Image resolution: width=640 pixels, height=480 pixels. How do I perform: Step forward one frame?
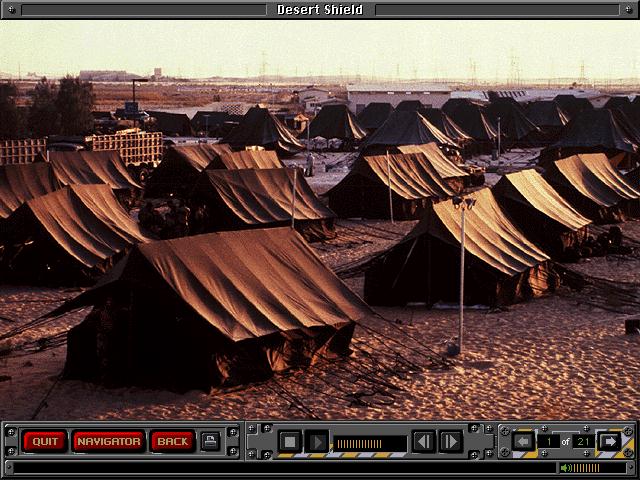coord(451,442)
